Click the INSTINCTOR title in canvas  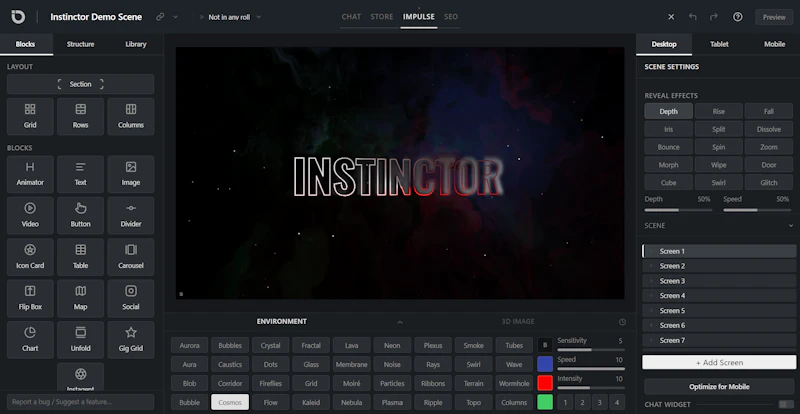click(x=398, y=177)
